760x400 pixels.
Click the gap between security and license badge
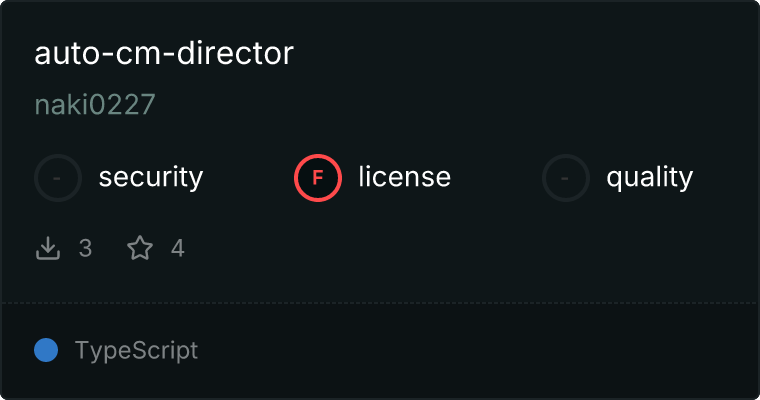coord(250,178)
